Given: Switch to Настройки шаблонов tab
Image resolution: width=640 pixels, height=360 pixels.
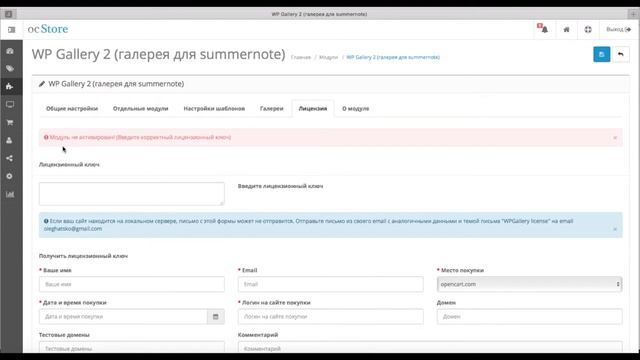Looking at the screenshot, I should [214, 109].
